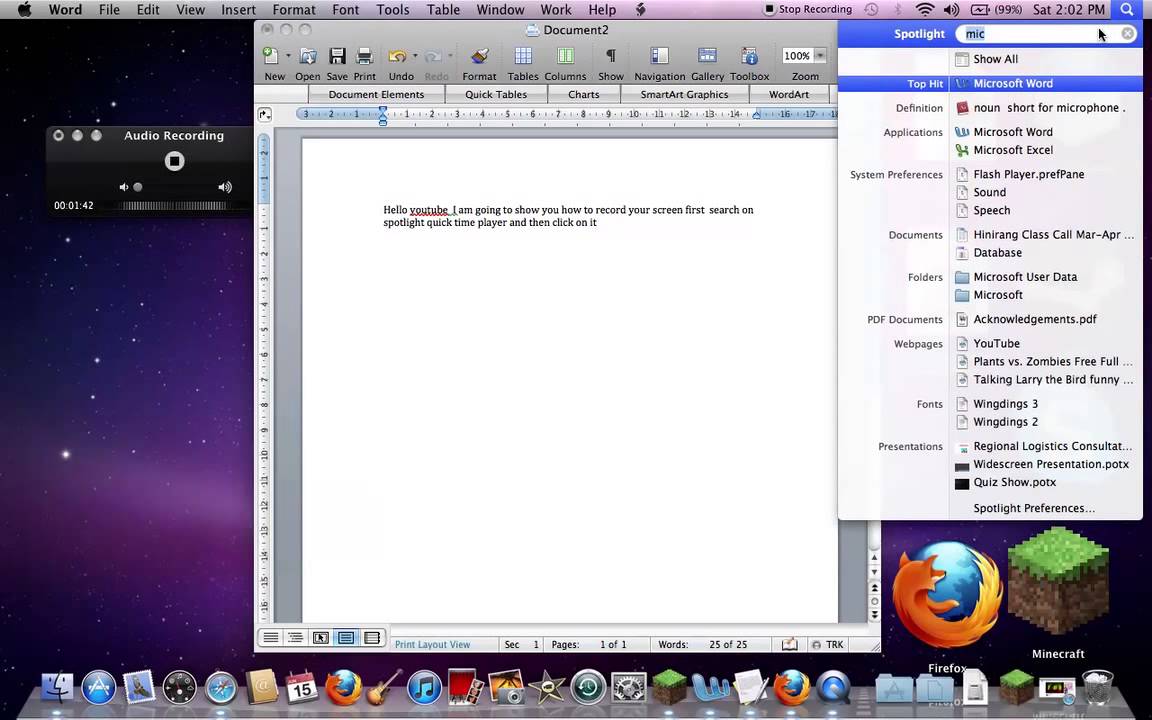Click the Open toolbar icon in Word

(308, 57)
